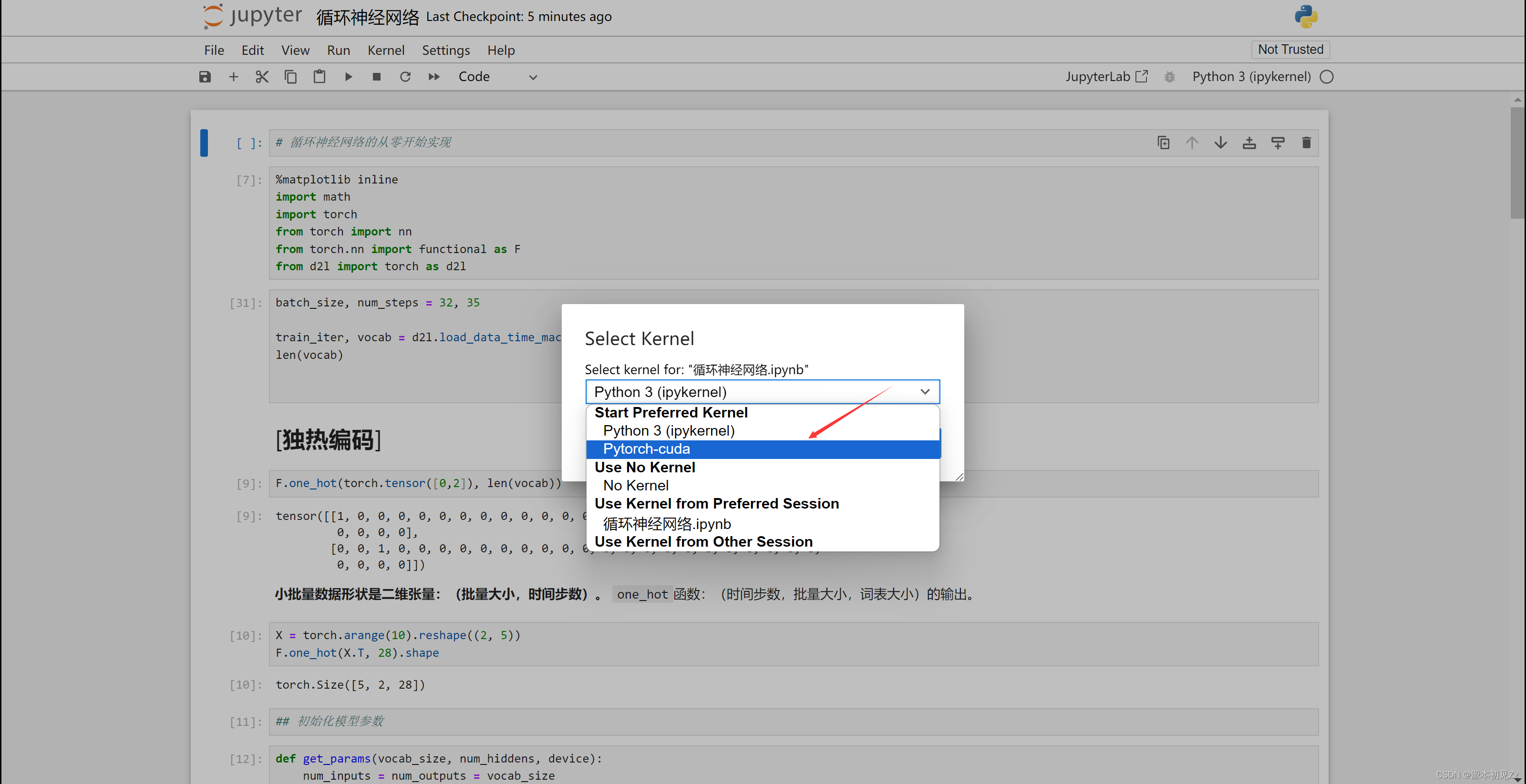1526x784 pixels.
Task: Stop the kernel with the interrupt icon
Action: pos(376,77)
